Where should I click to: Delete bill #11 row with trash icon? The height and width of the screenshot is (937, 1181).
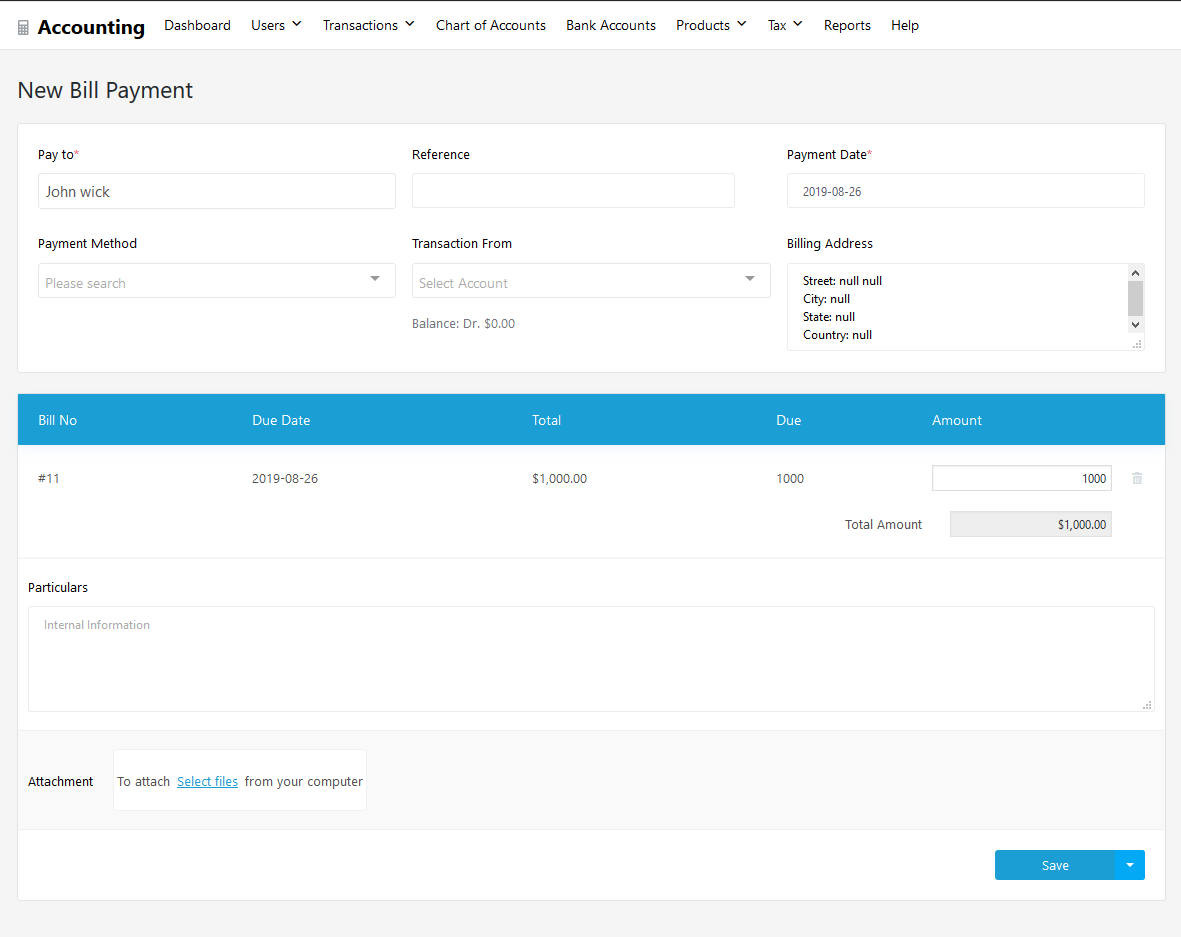1137,479
